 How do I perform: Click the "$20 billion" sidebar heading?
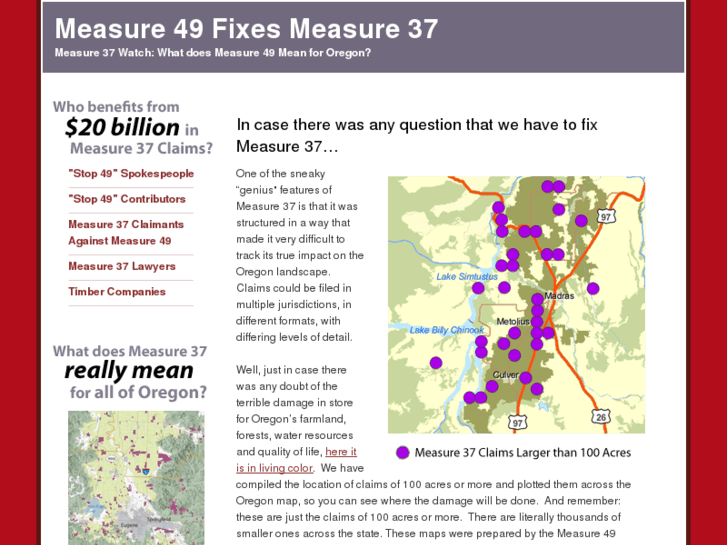point(122,127)
